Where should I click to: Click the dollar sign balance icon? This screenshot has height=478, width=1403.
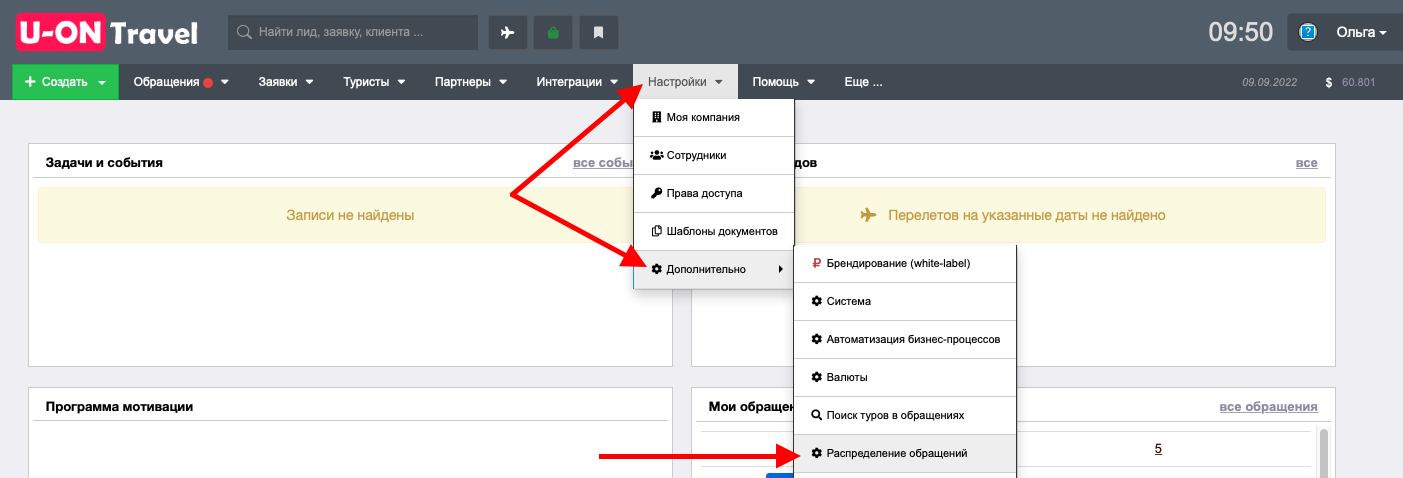tap(1329, 82)
